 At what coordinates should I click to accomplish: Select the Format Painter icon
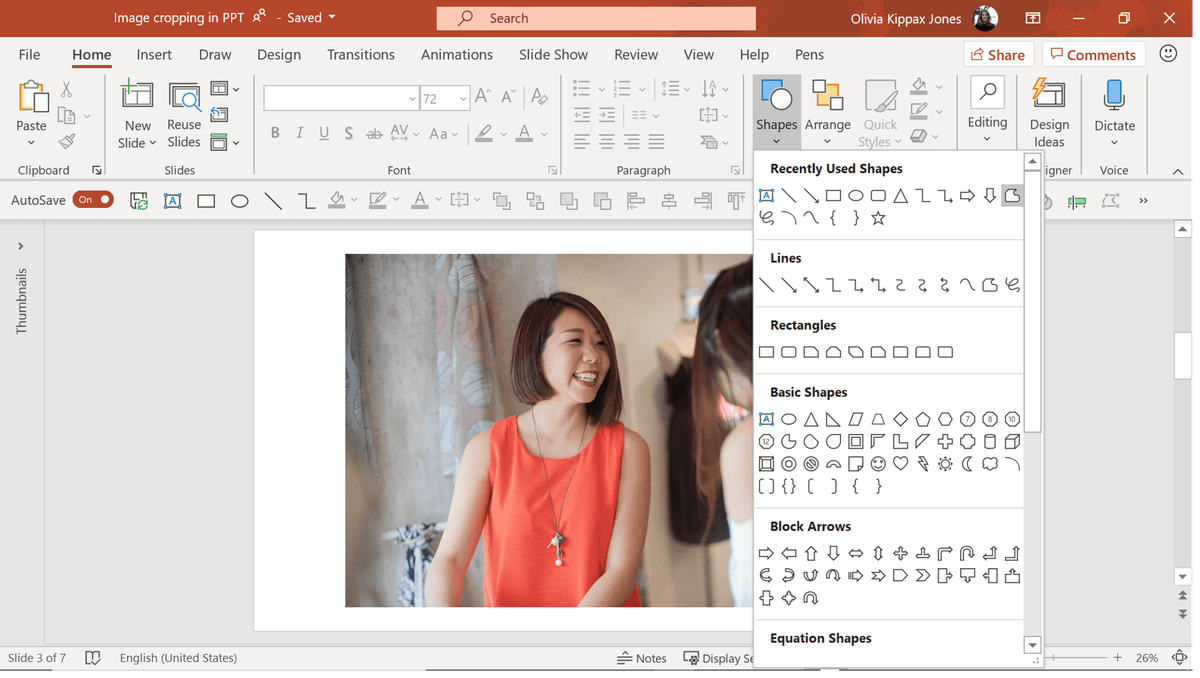(66, 141)
